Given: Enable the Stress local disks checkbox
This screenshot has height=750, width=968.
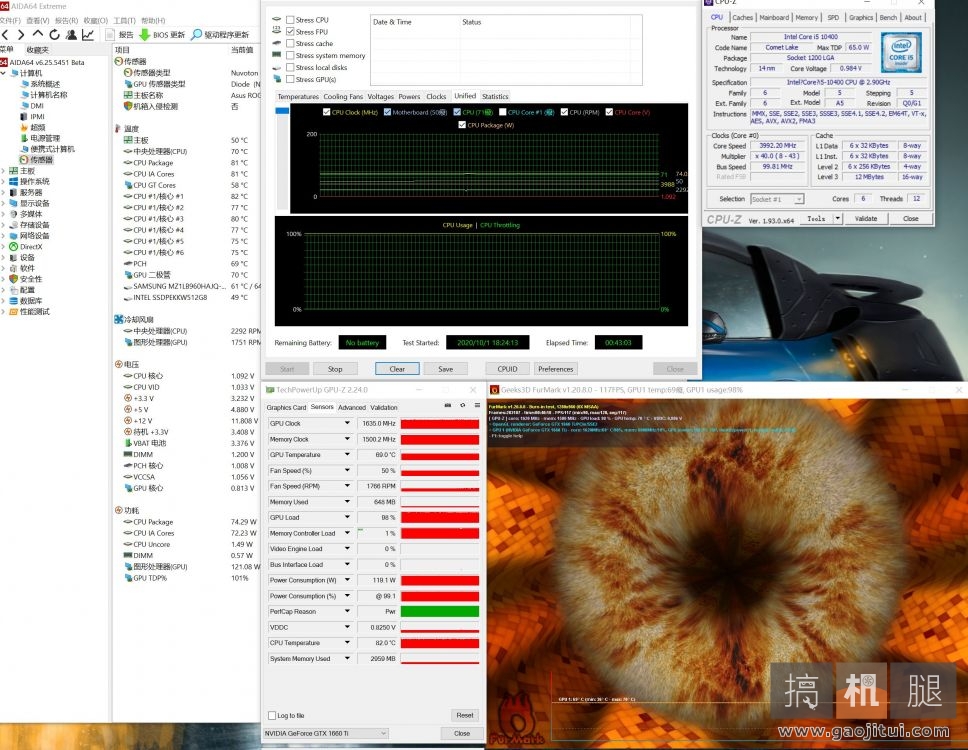Looking at the screenshot, I should tap(290, 67).
